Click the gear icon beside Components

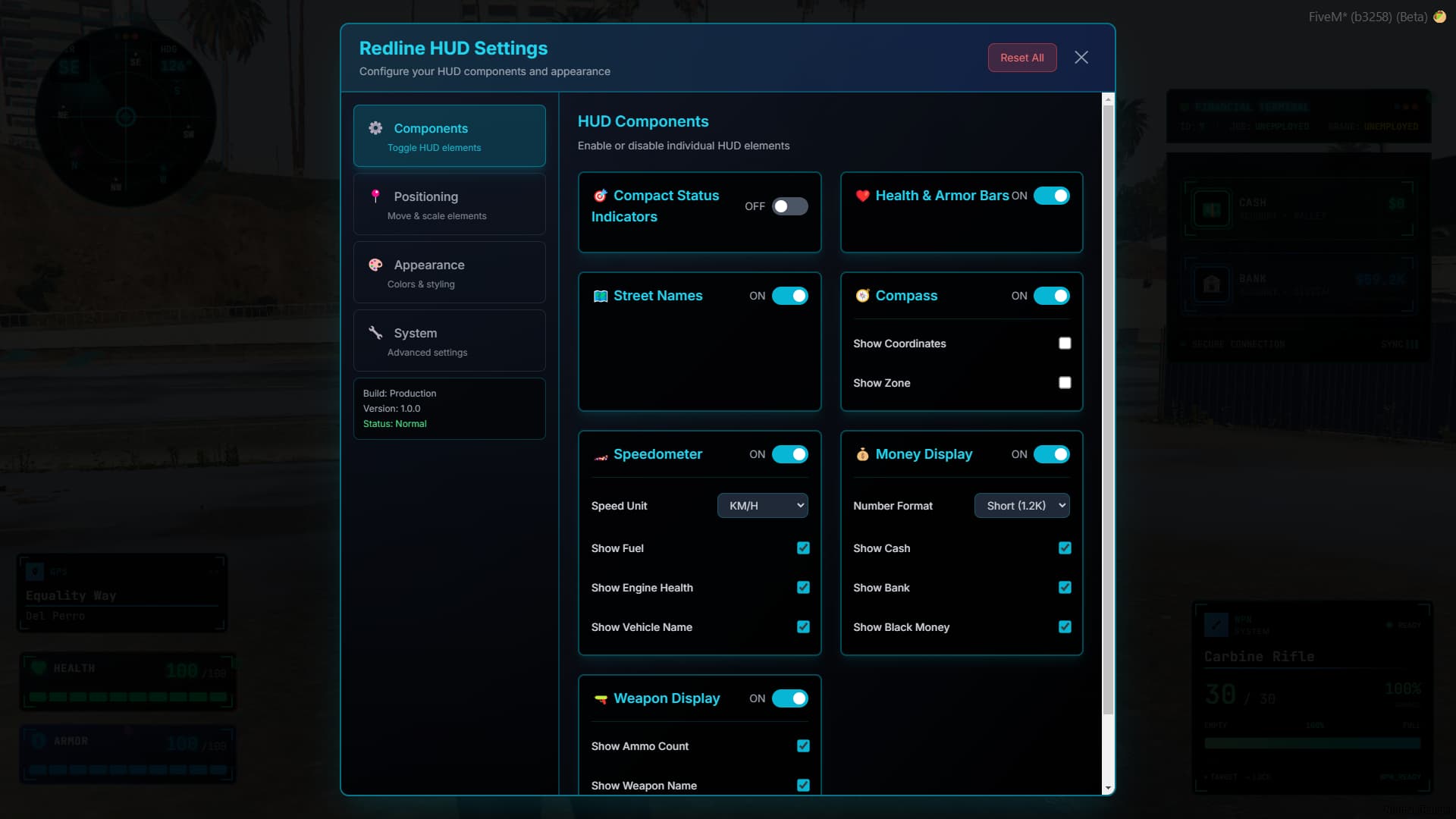[x=375, y=128]
